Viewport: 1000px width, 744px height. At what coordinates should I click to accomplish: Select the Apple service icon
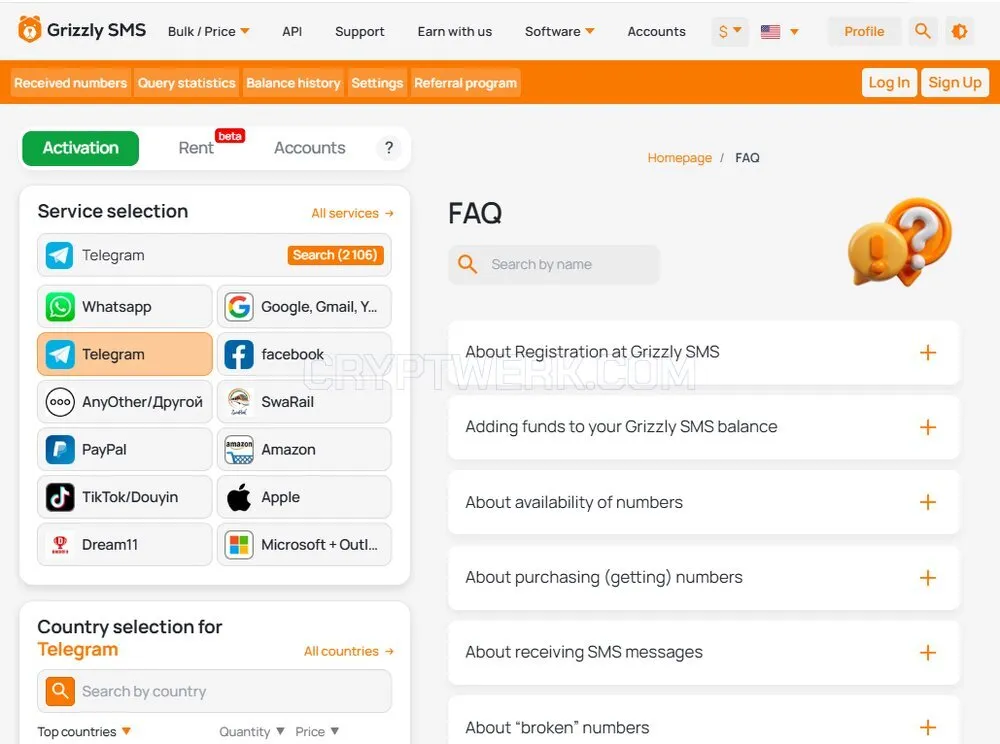[239, 497]
